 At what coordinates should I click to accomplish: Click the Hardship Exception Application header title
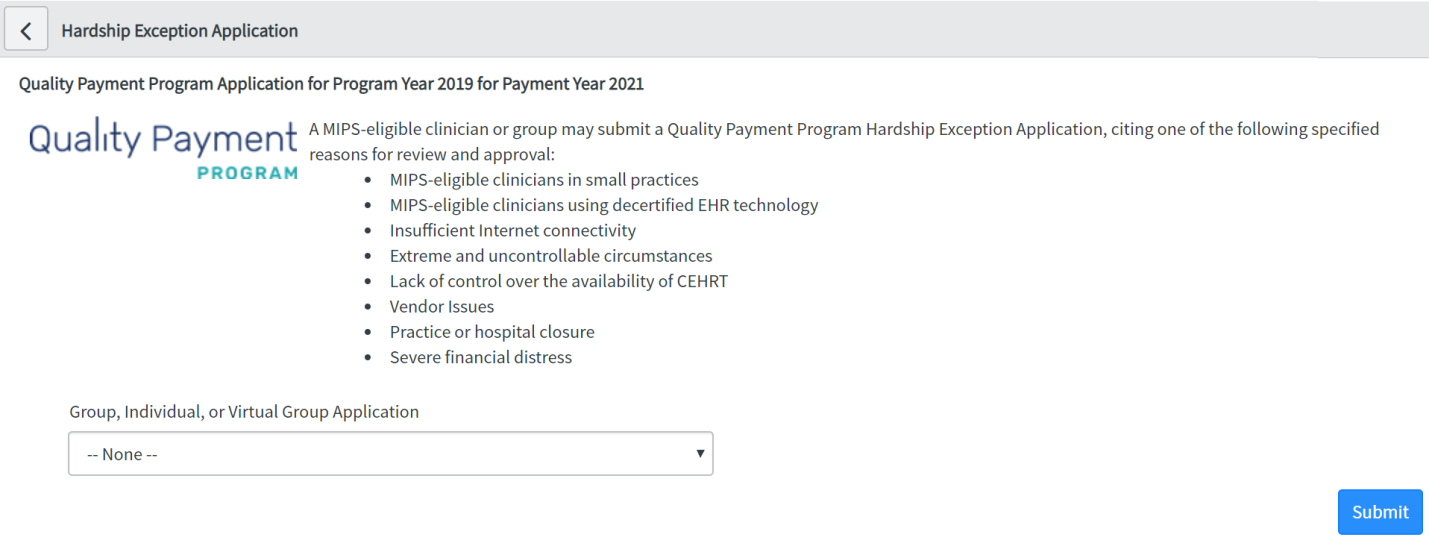pyautogui.click(x=180, y=31)
